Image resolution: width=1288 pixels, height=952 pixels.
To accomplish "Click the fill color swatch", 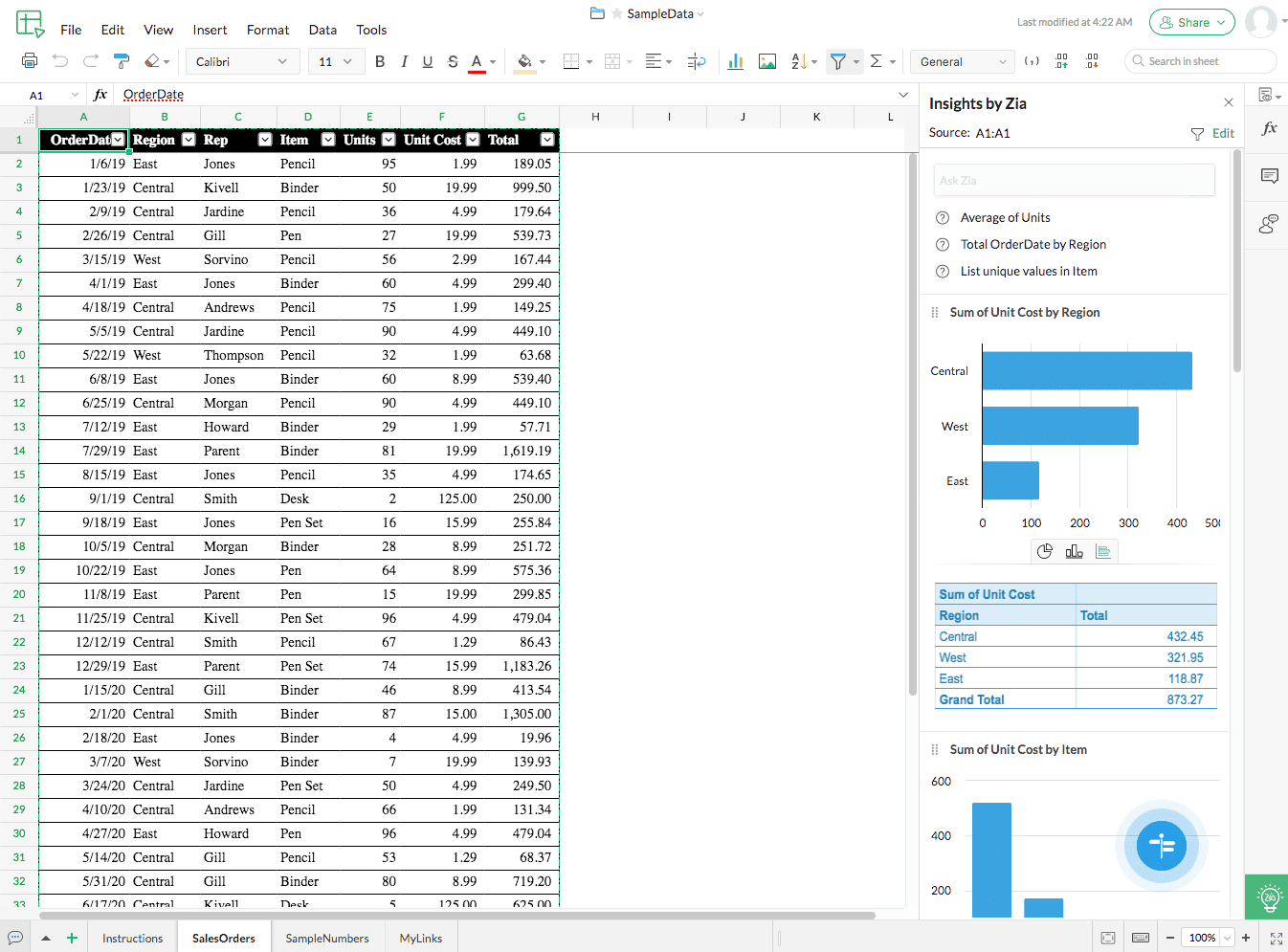I will coord(524,61).
